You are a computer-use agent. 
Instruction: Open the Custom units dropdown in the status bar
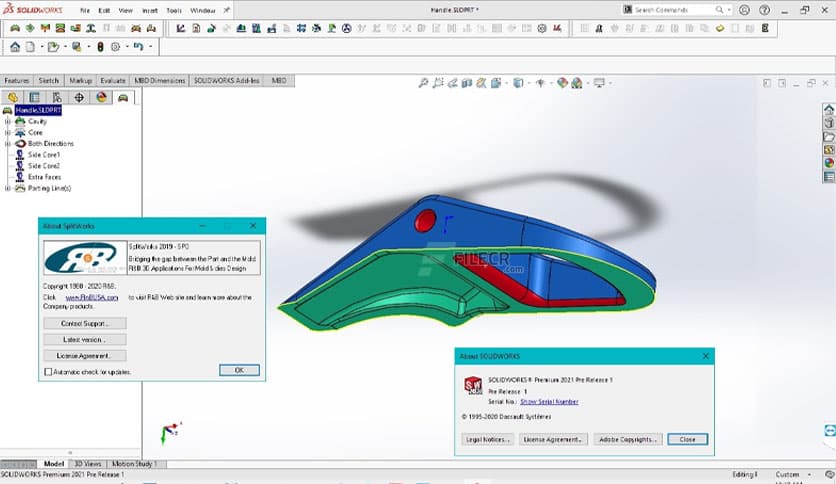pyautogui.click(x=809, y=474)
